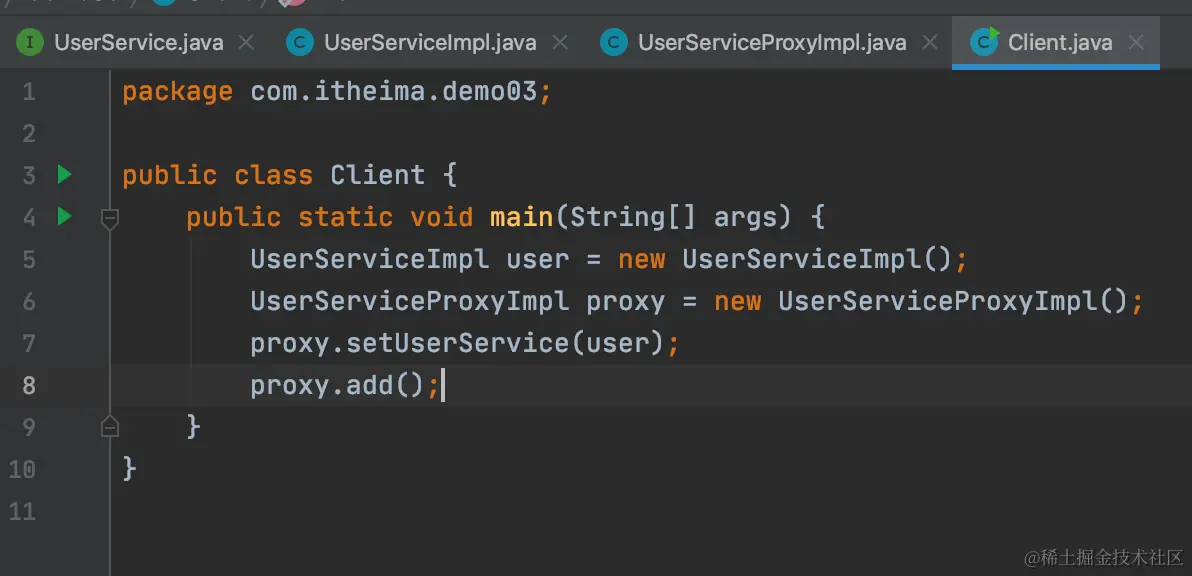
Task: Click the interface icon on UserService.java tab
Action: click(x=30, y=43)
